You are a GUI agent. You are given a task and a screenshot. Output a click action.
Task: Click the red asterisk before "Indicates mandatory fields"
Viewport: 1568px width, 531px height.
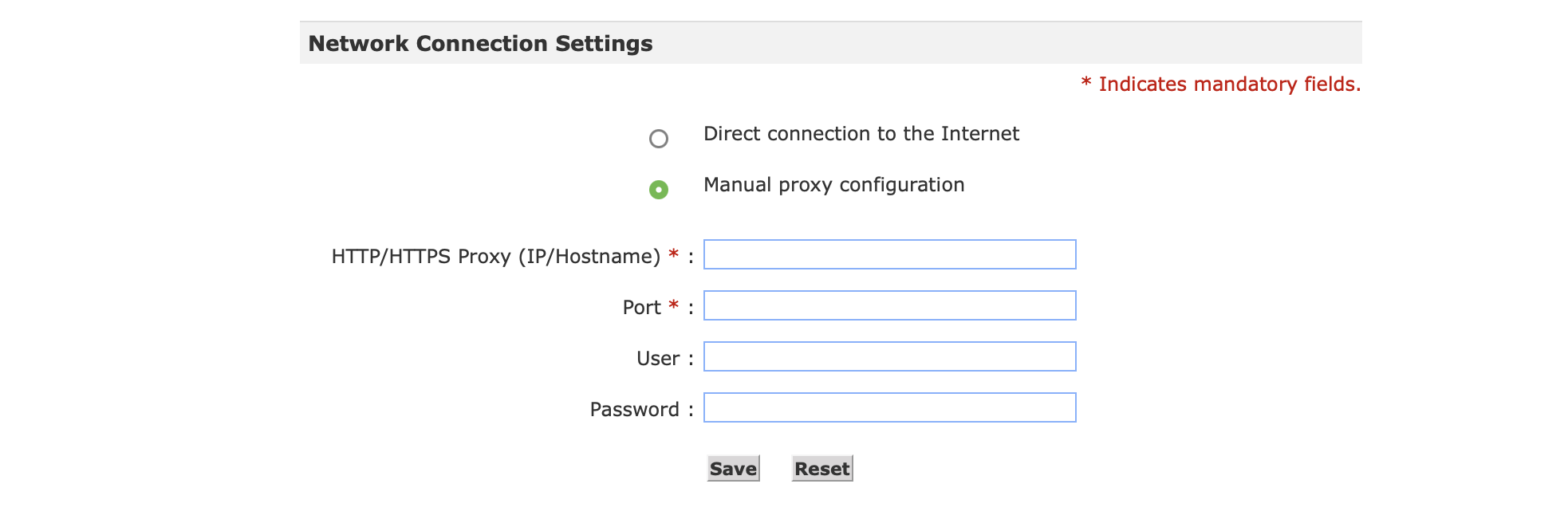[x=1085, y=83]
